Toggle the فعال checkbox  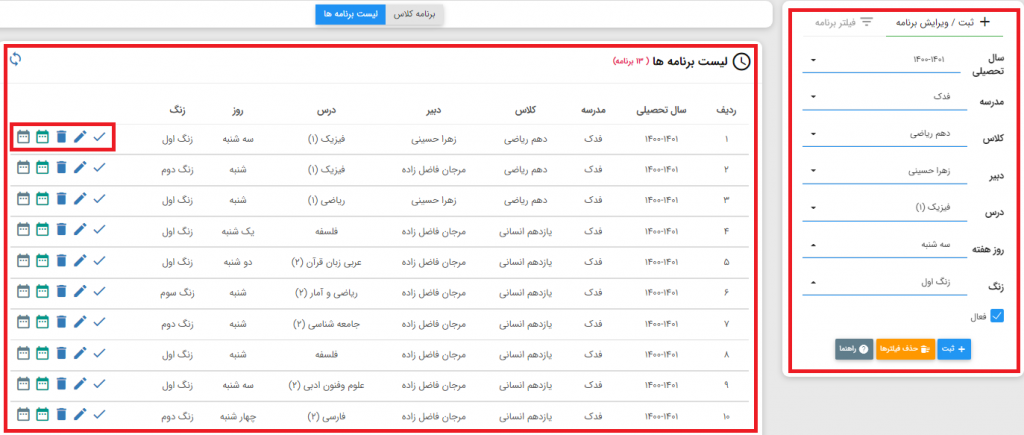996,317
